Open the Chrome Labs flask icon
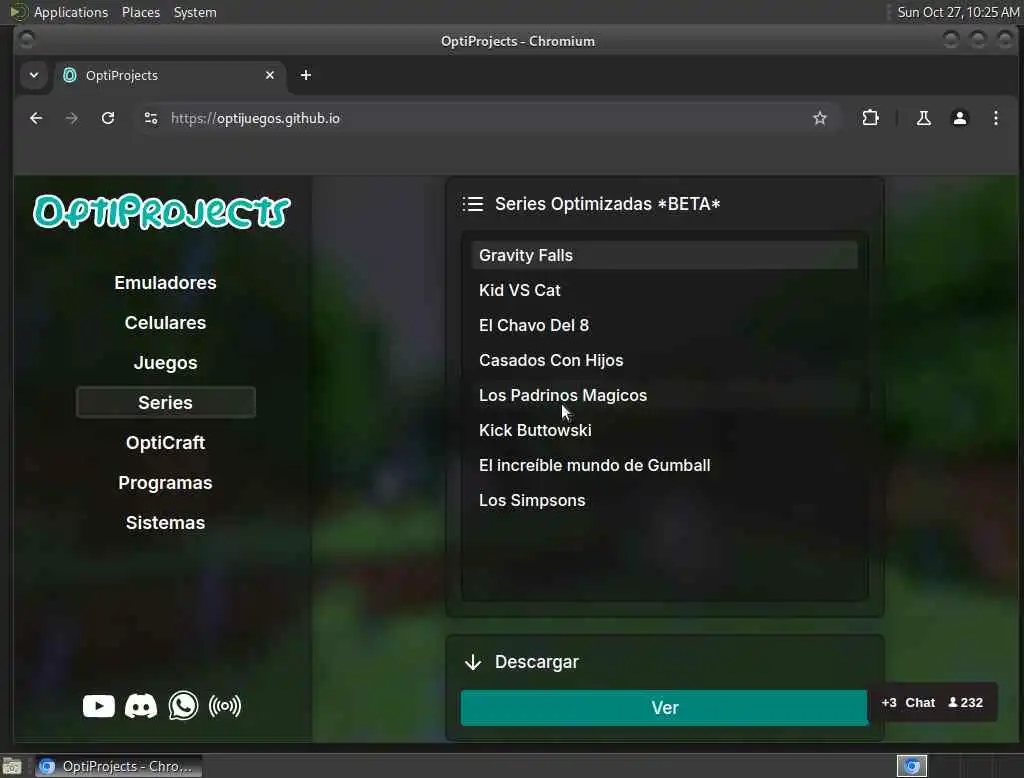The image size is (1024, 778). pos(923,118)
